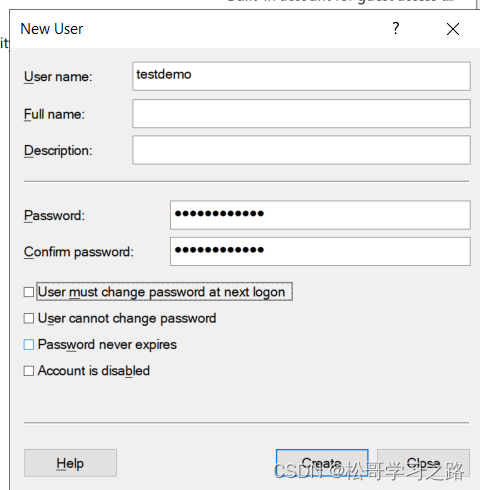Focus the Confirm password field
This screenshot has height=490, width=480.
click(320, 251)
